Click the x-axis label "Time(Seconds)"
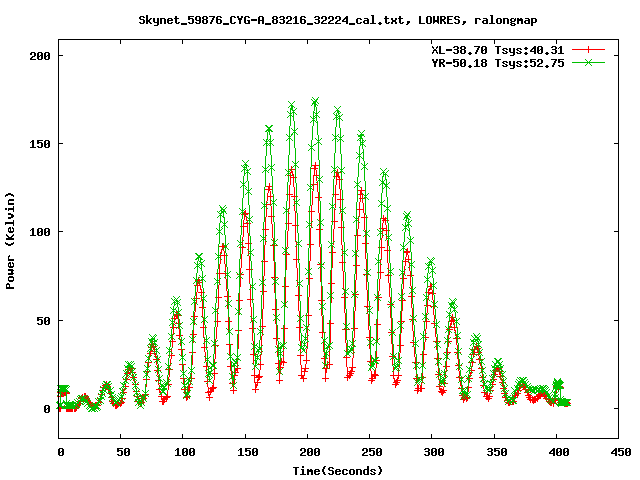640x480 pixels. [338, 471]
